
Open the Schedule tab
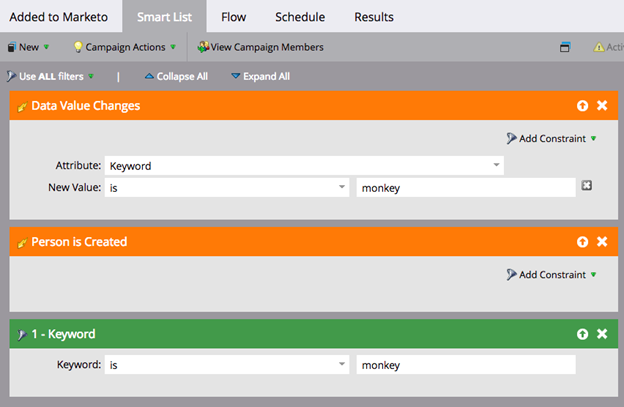299,16
